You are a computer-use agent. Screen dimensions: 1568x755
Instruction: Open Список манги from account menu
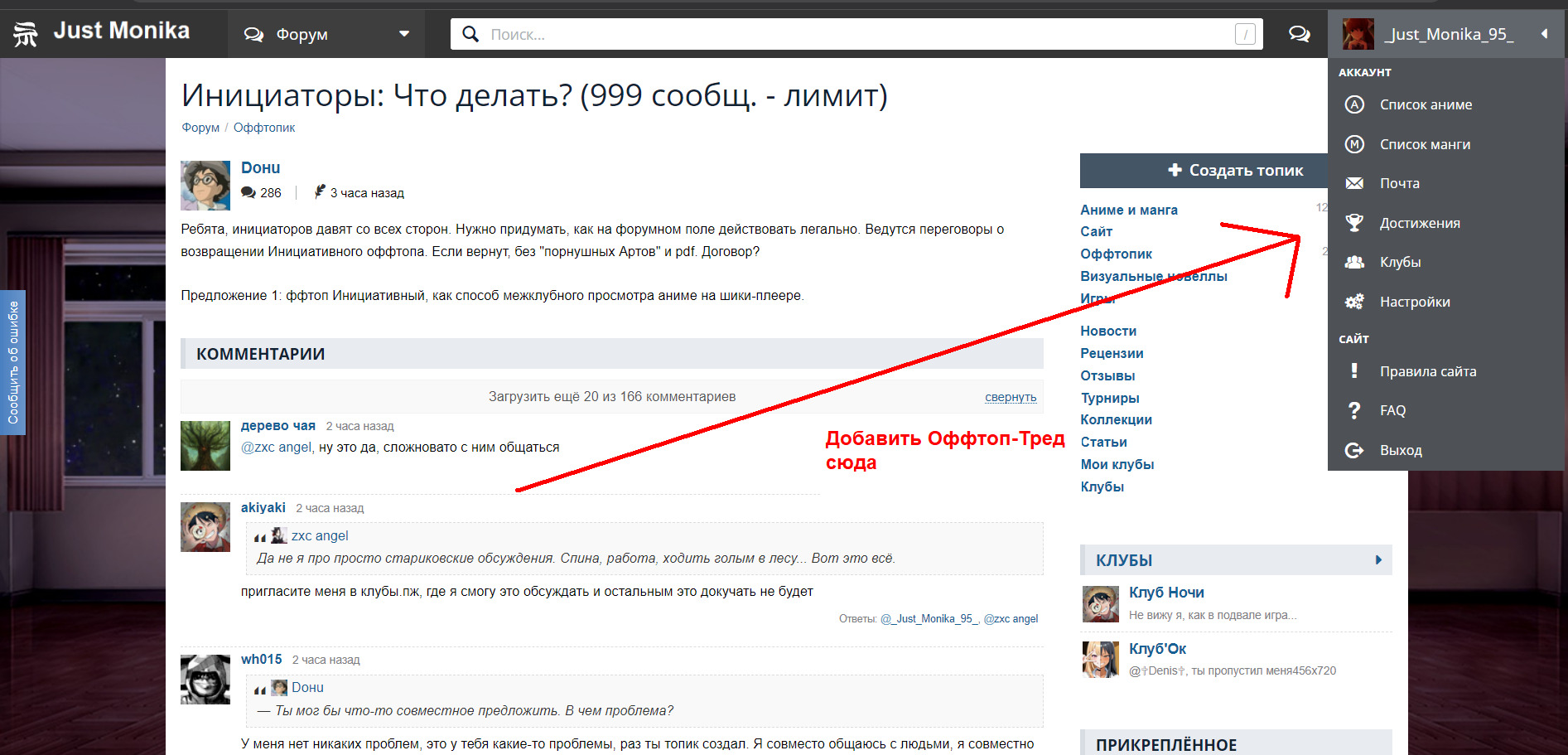(1425, 144)
